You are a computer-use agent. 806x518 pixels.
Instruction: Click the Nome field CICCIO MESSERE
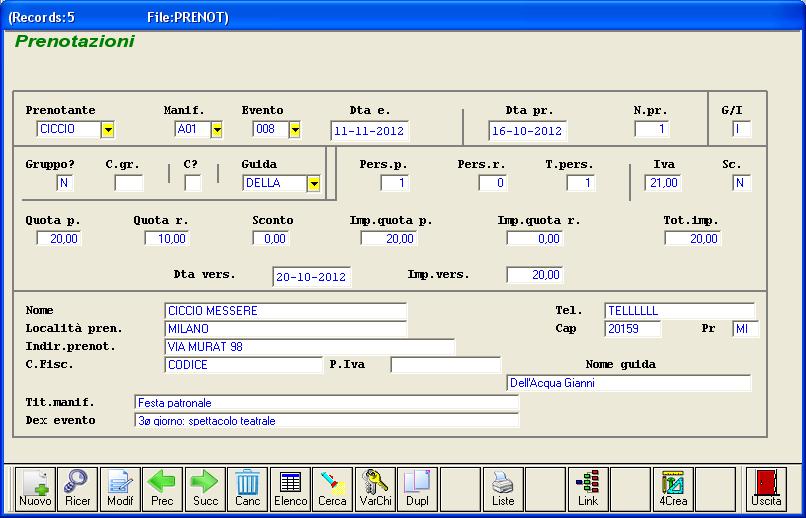pyautogui.click(x=286, y=311)
